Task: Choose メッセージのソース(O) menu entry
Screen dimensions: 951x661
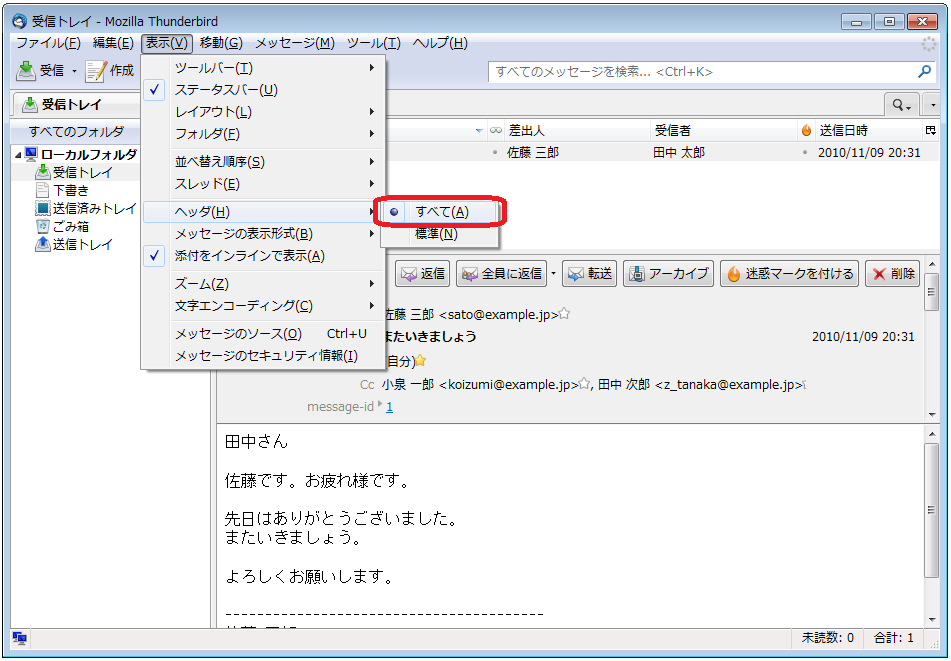Action: [264, 334]
